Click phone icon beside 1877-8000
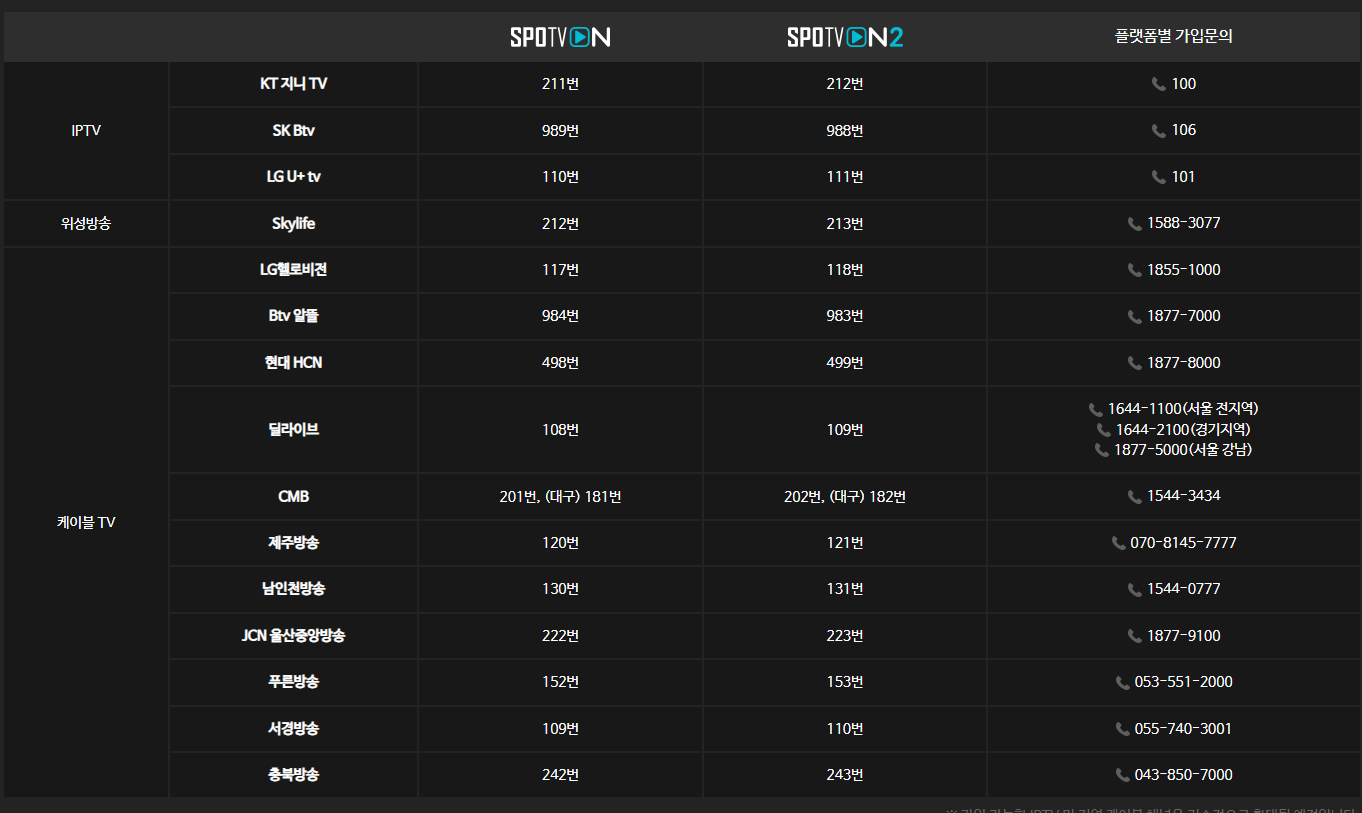Screen dimensions: 1362x813 point(1135,363)
